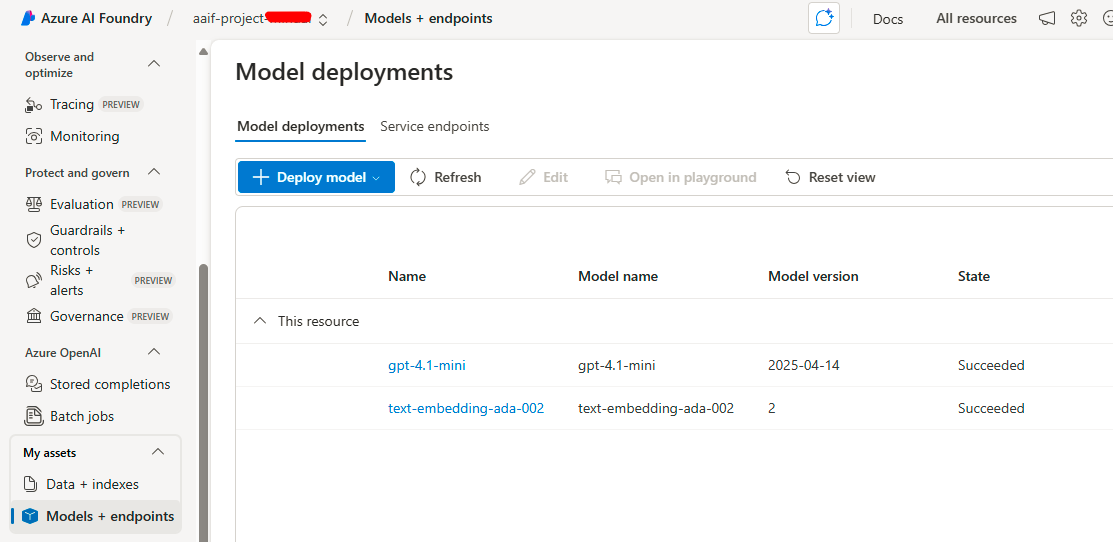
Task: Switch to the Model deployments tab
Action: 300,126
